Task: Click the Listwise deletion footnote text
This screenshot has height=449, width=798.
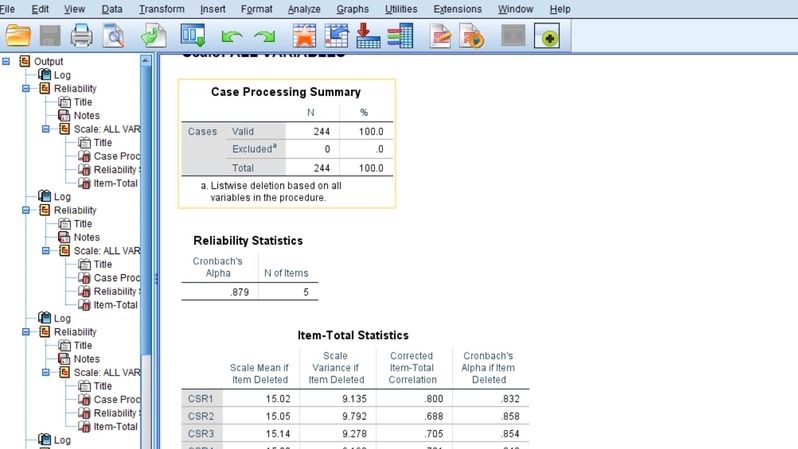Action: (271, 192)
